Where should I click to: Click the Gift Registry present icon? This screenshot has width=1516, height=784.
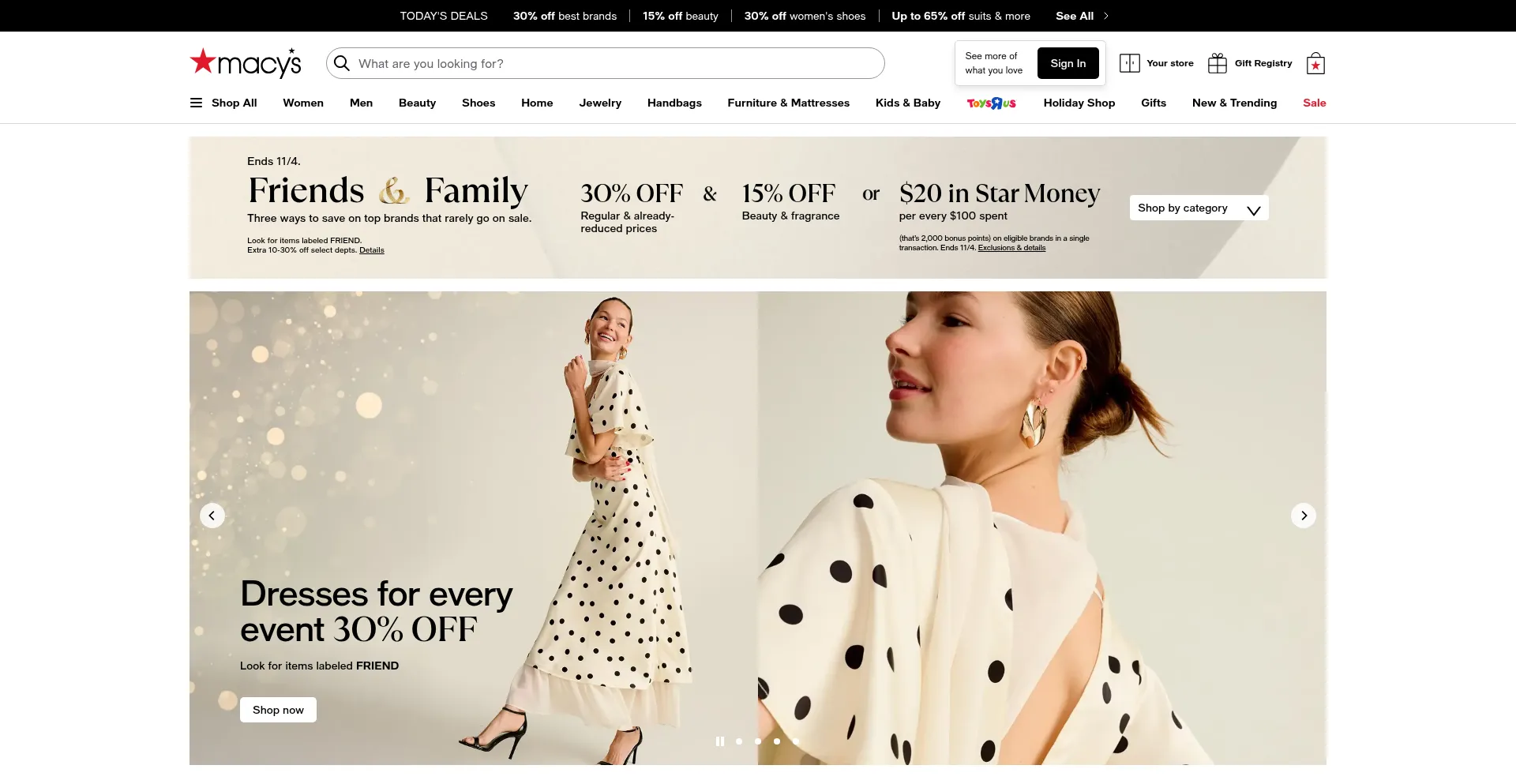1218,63
